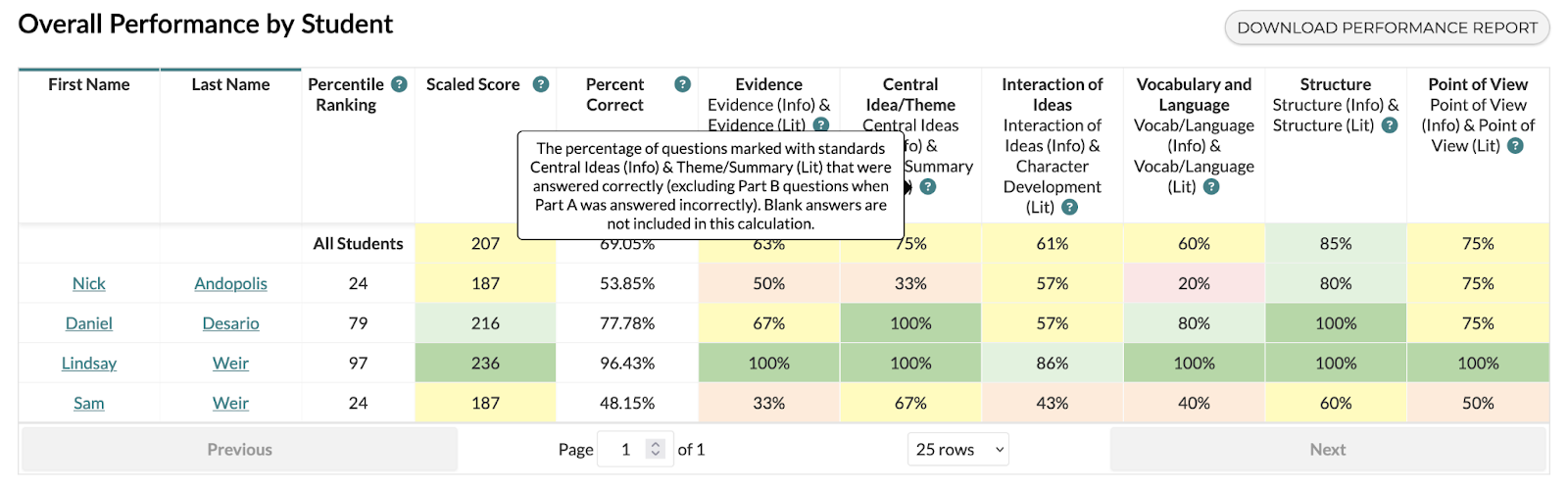
Task: Click help icon beside Percentile Ranking
Action: click(399, 84)
